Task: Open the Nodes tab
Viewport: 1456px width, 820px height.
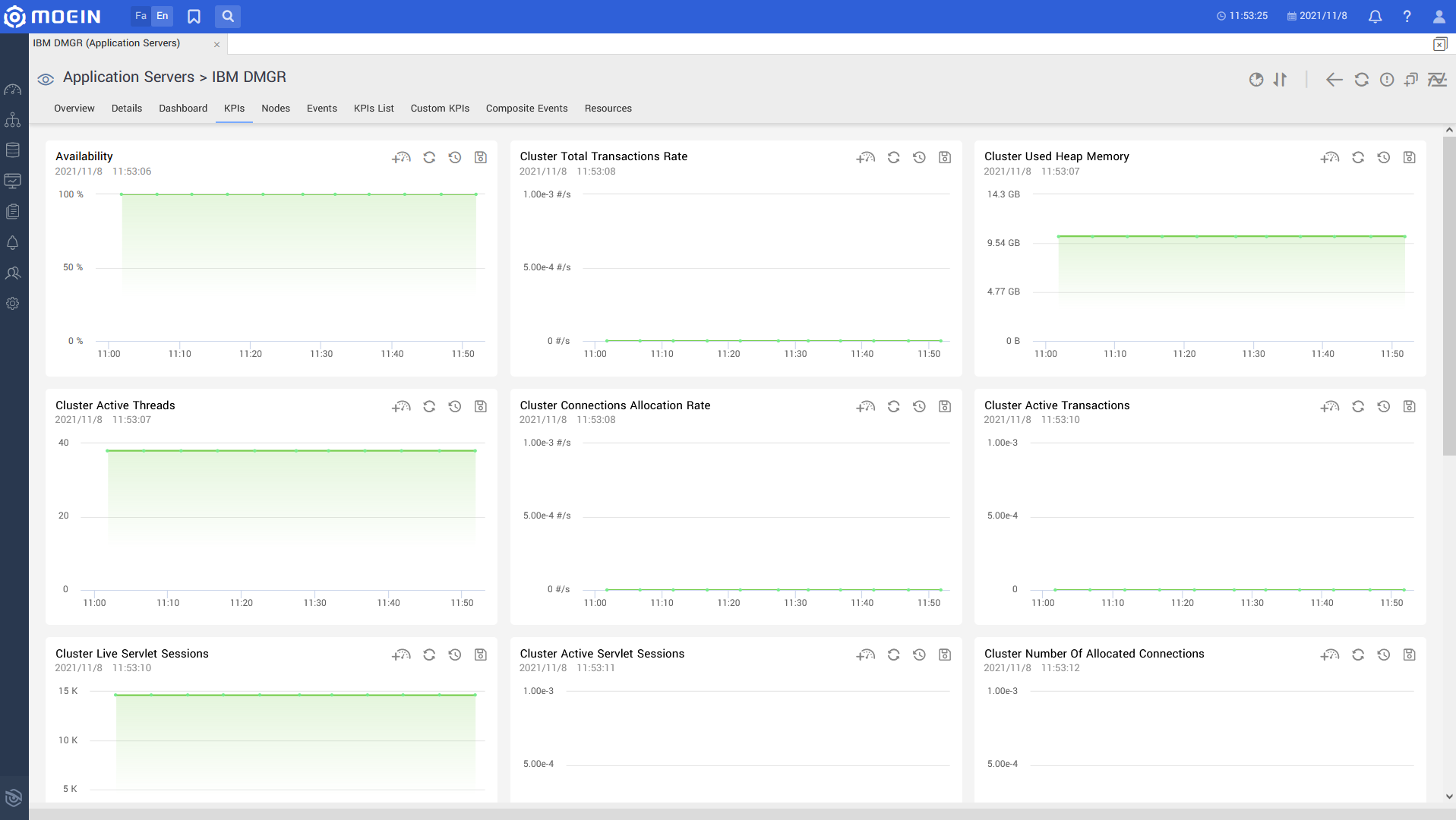Action: click(x=276, y=109)
